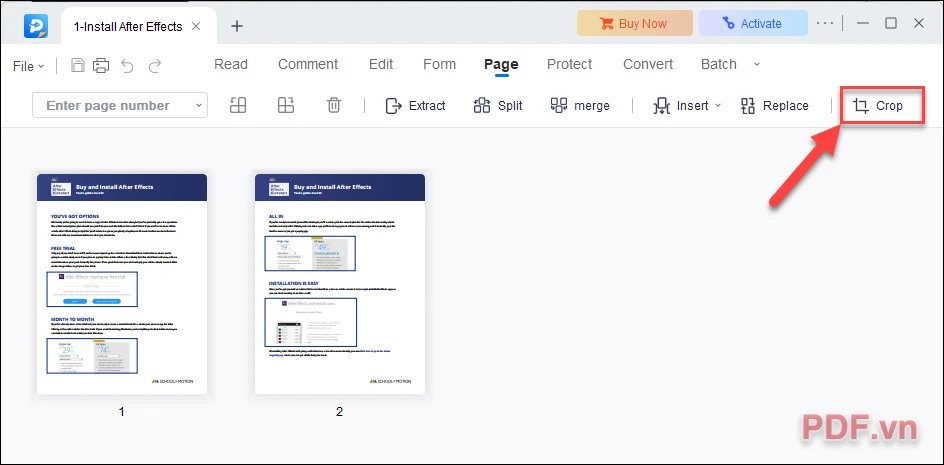Select the 1-Install After Effects document tab

[x=139, y=26]
